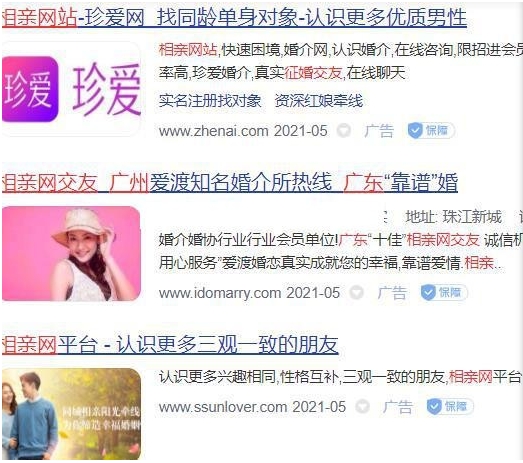The width and height of the screenshot is (523, 463).
Task: Visit the www.zhenai.com URL
Action: pyautogui.click(x=213, y=131)
